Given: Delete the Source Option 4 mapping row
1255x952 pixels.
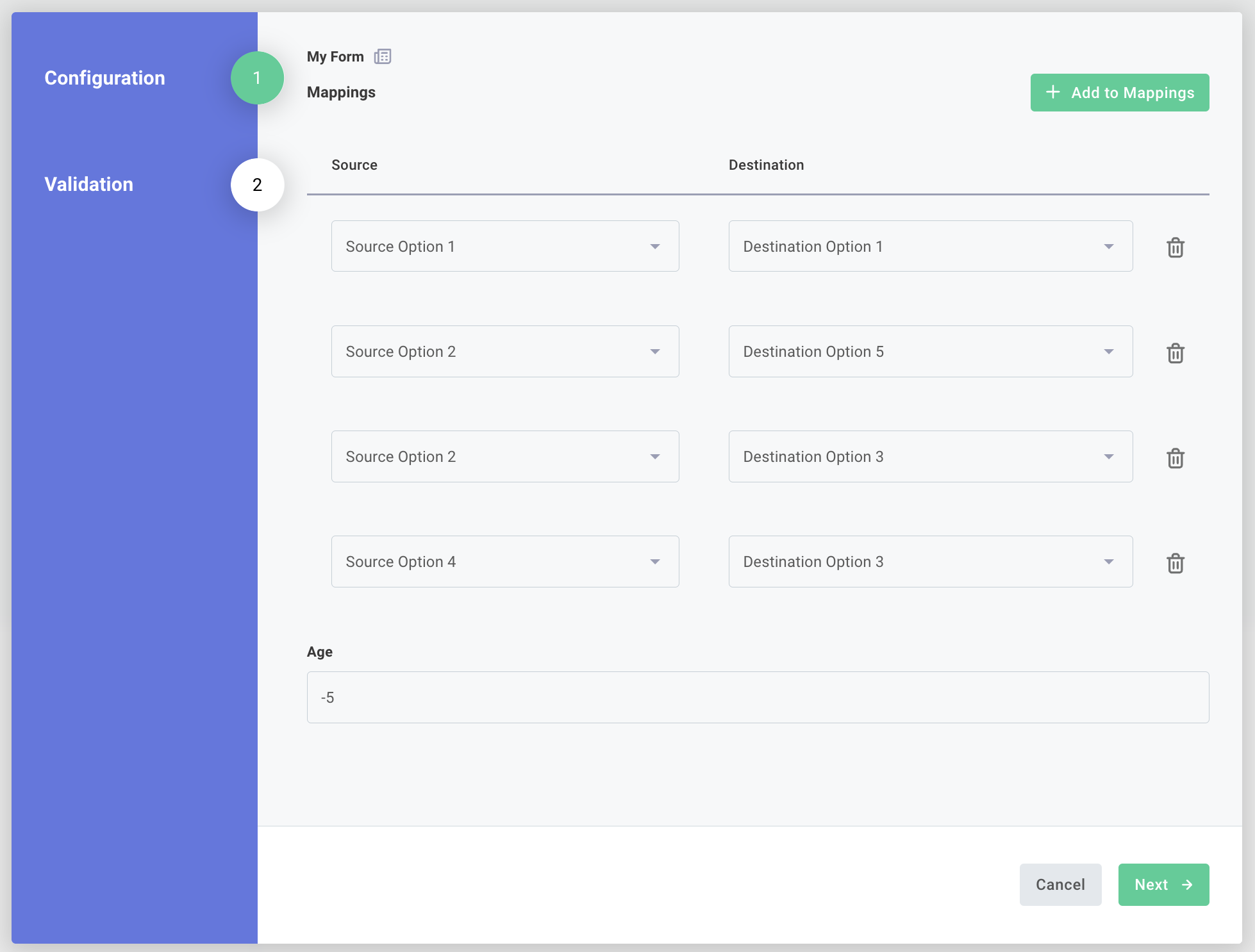Looking at the screenshot, I should [1175, 563].
